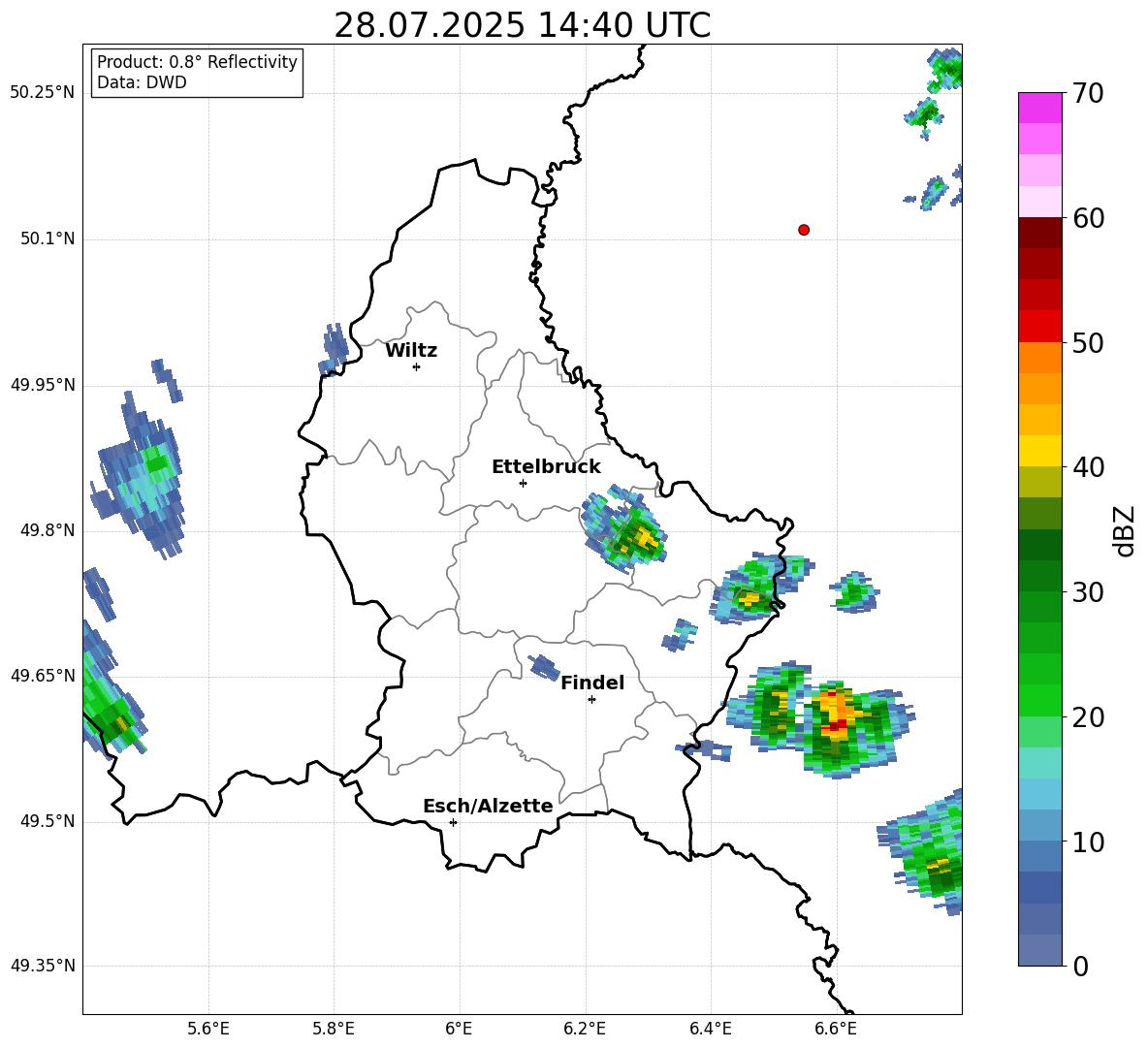1148x1048 pixels.
Task: Click the 6°E longitude label
Action: (x=459, y=1029)
